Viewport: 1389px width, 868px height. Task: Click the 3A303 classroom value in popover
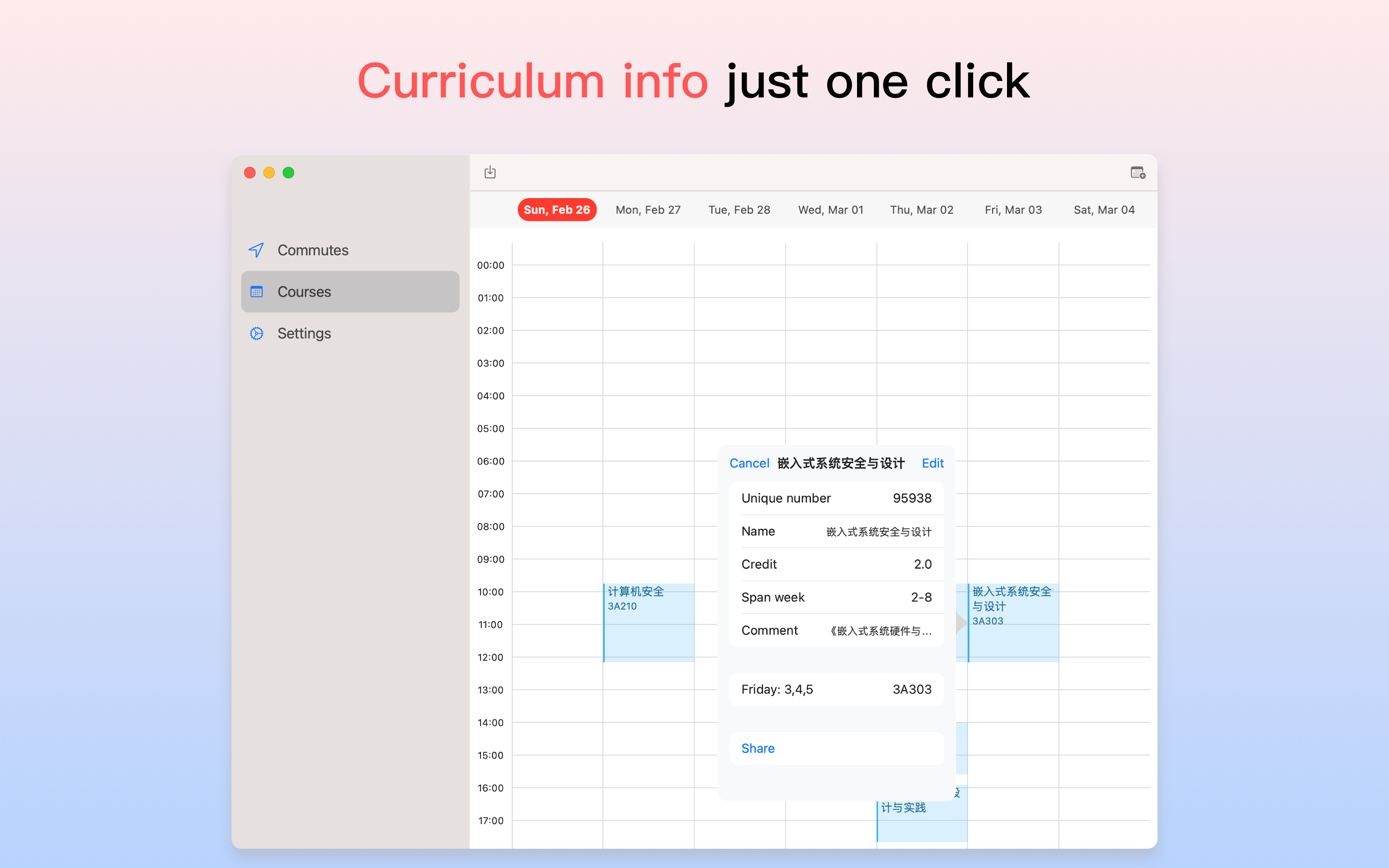pyautogui.click(x=912, y=690)
